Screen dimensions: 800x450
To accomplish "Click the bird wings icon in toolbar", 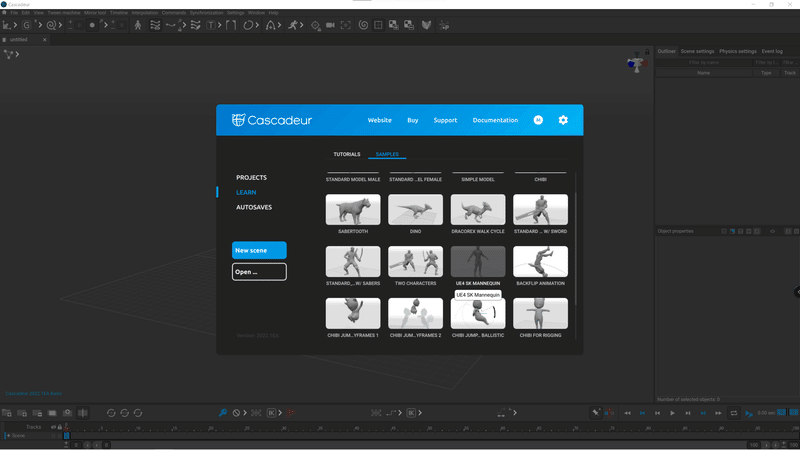I will (x=427, y=25).
